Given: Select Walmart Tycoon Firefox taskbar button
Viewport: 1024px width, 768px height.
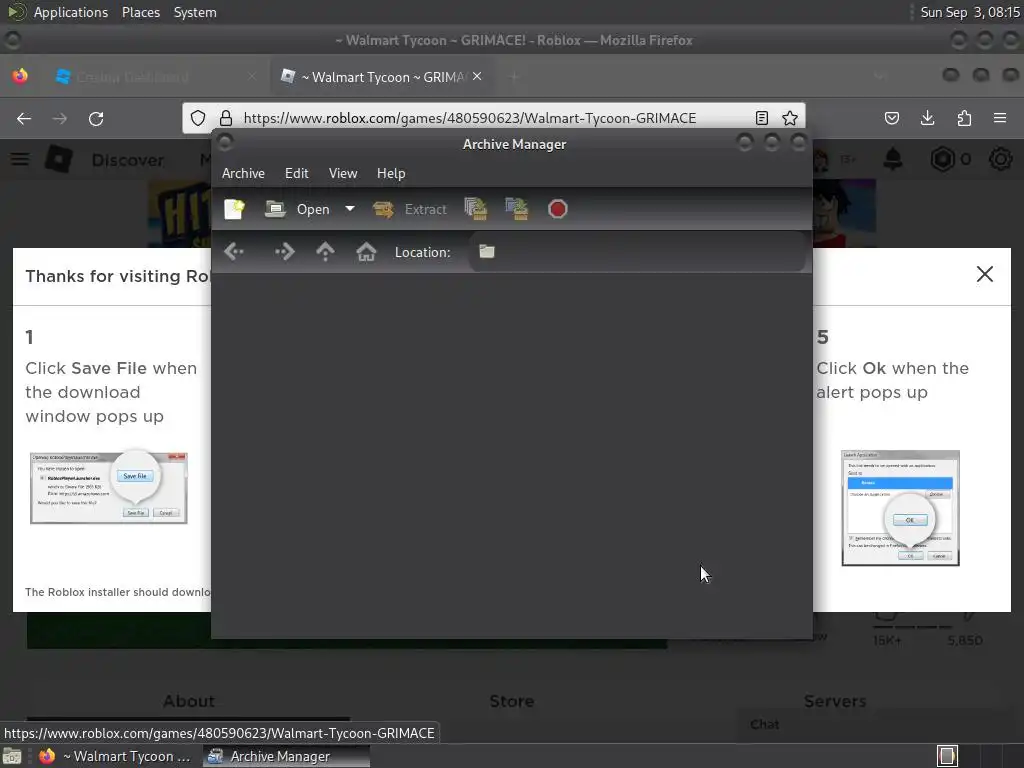Looking at the screenshot, I should click(x=115, y=756).
